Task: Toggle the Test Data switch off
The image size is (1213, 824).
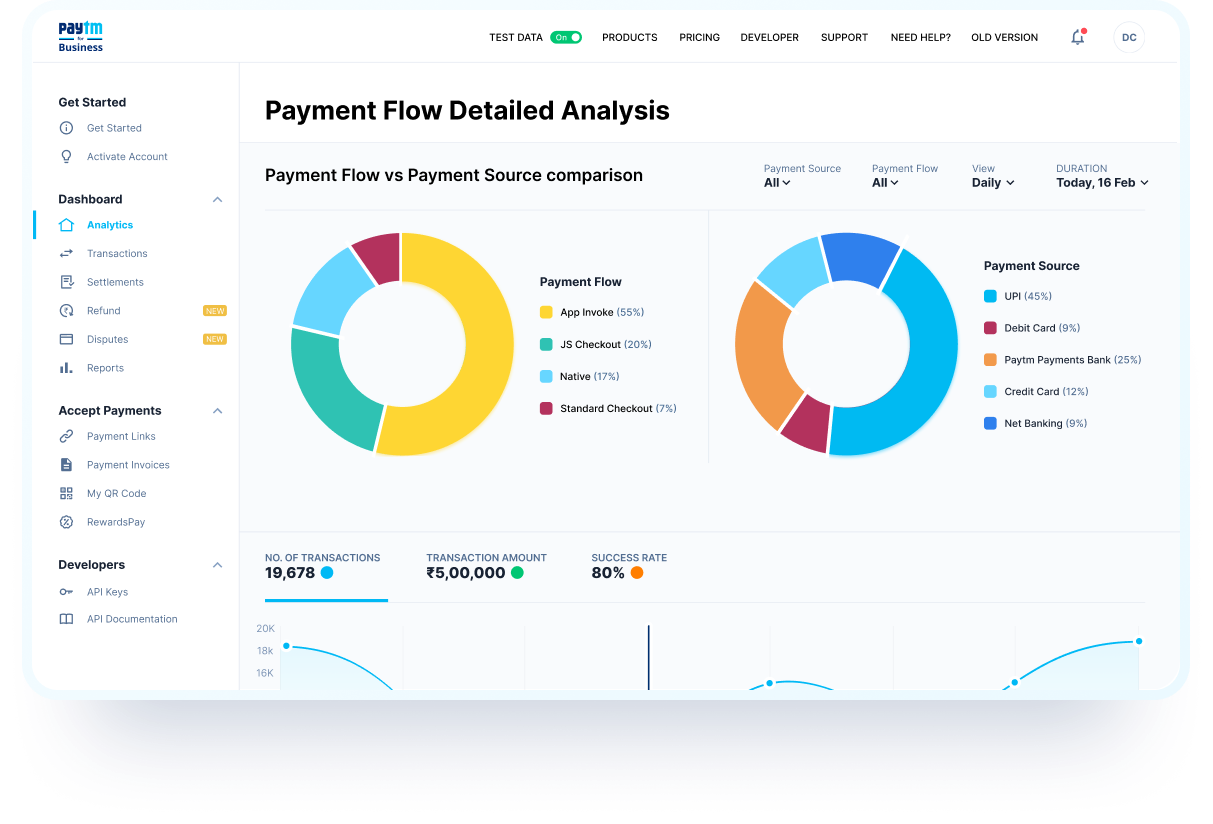Action: point(567,37)
